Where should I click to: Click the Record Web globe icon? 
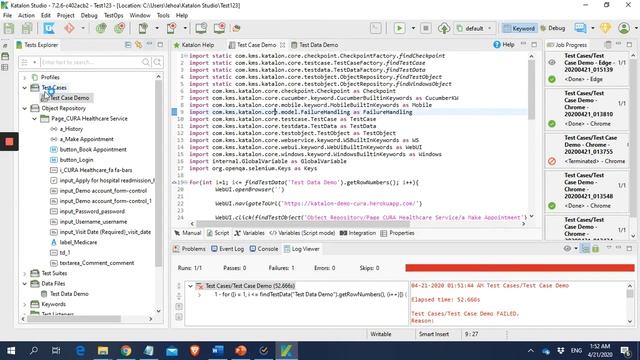119,28
